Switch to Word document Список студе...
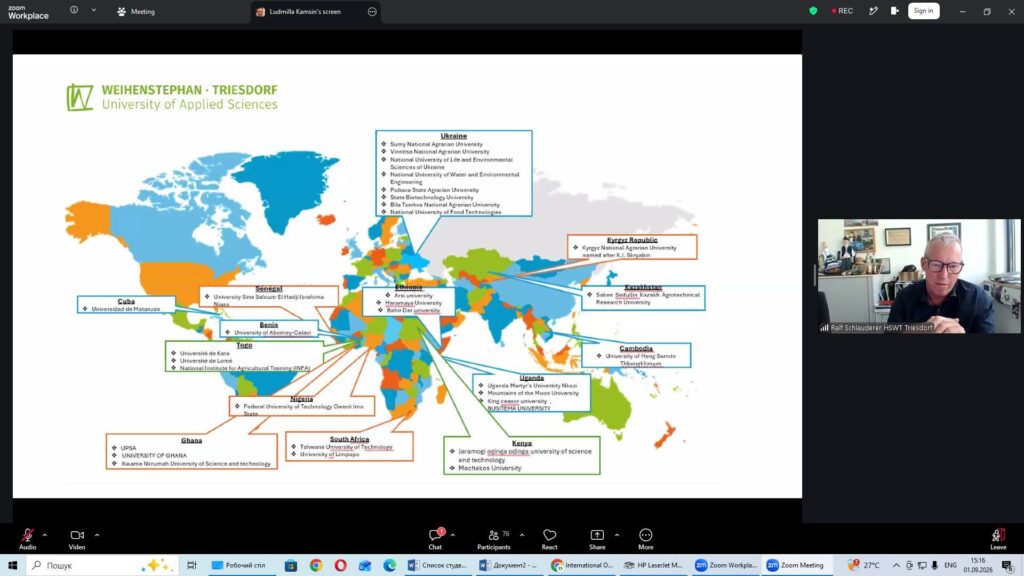Screen dimensions: 1024x576 tap(437, 566)
